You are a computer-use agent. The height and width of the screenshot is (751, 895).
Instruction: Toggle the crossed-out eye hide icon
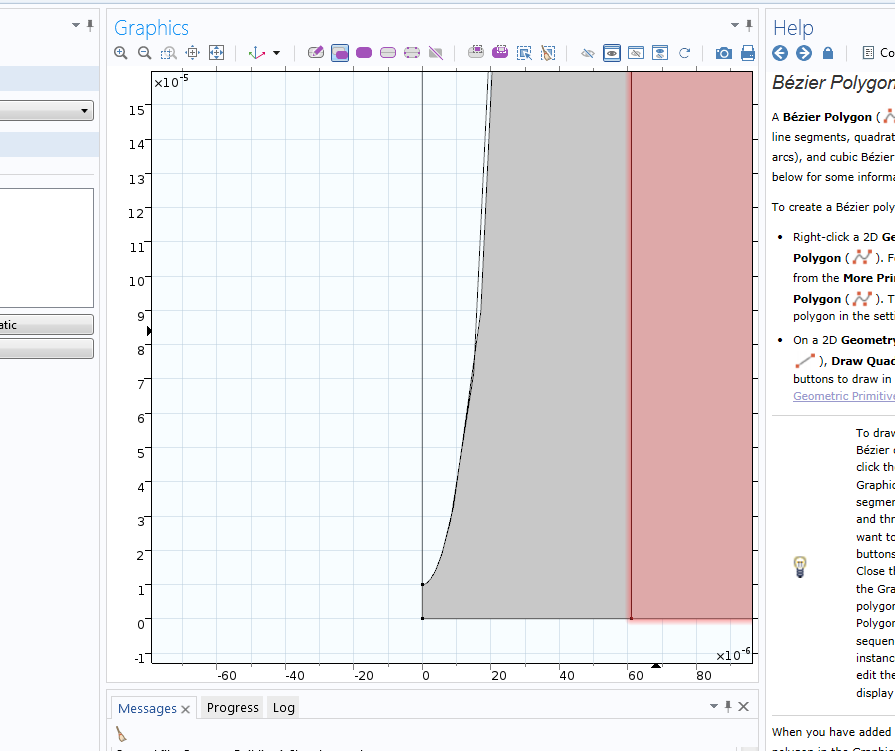click(x=588, y=53)
